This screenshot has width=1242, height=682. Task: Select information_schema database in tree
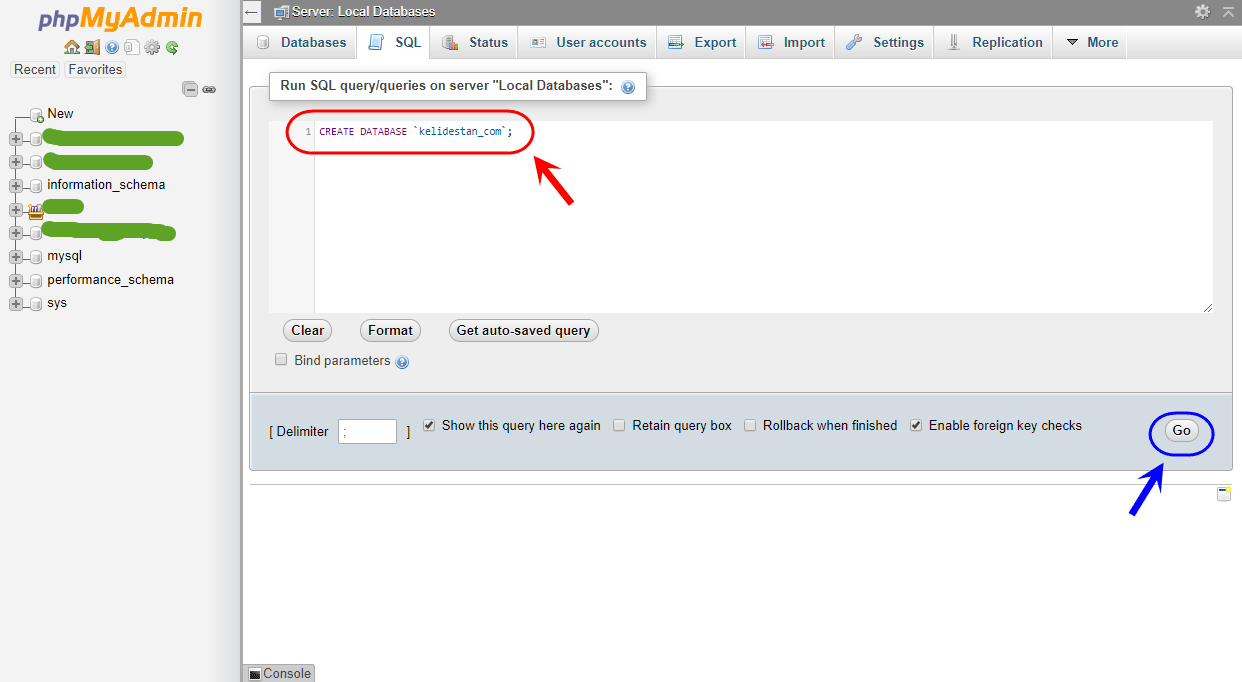point(106,185)
